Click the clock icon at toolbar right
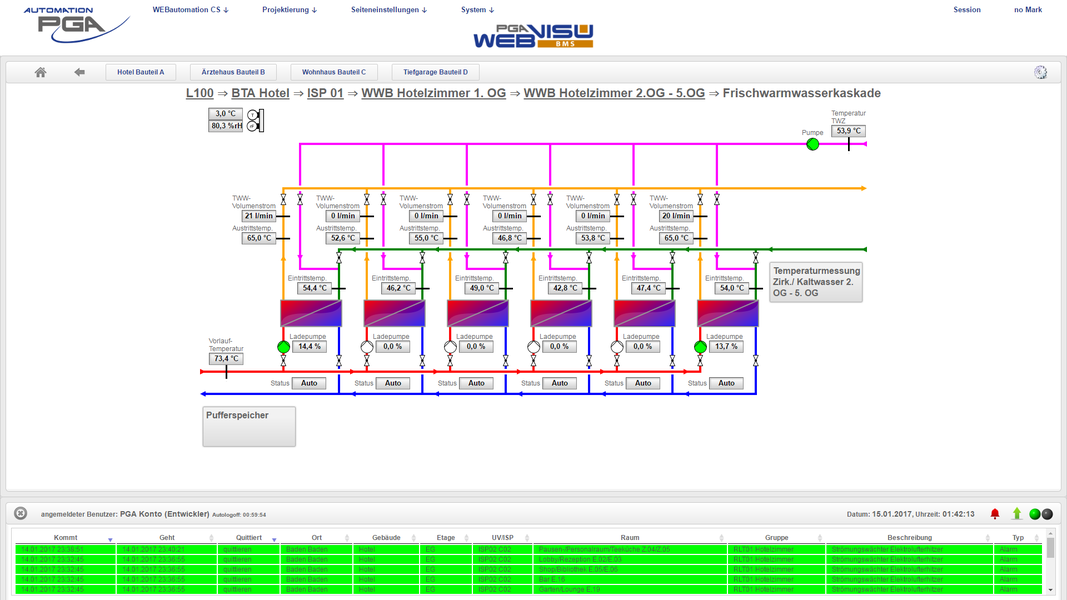This screenshot has height=600, width=1067. coord(1040,72)
